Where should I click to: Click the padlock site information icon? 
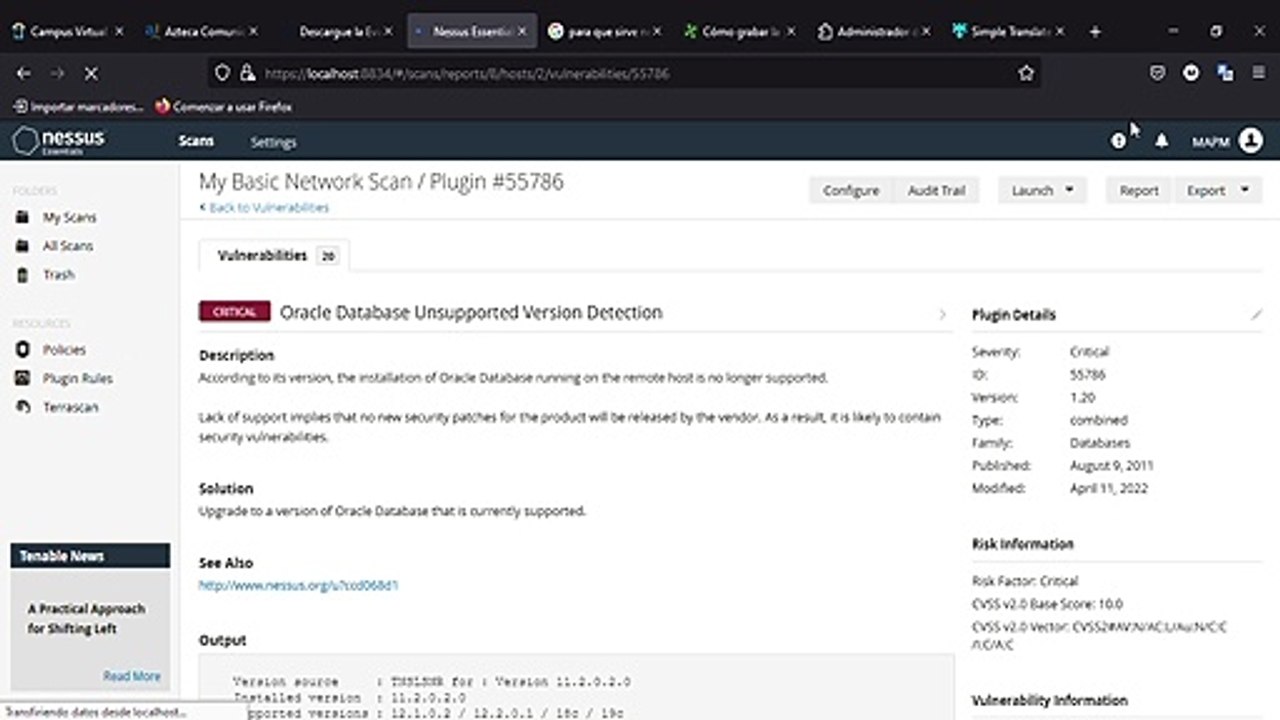tap(247, 73)
